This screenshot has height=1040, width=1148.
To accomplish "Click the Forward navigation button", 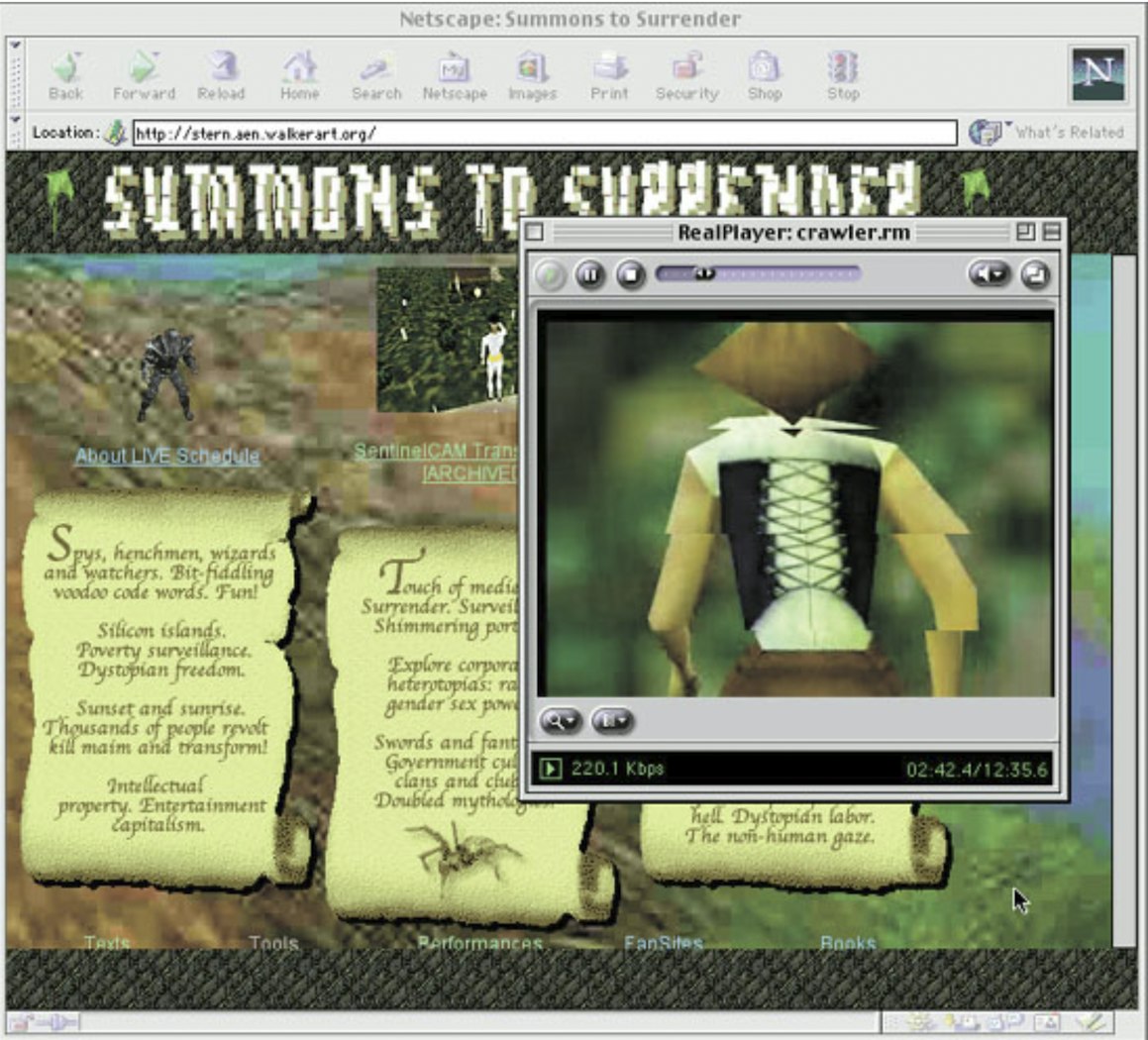I will [144, 76].
